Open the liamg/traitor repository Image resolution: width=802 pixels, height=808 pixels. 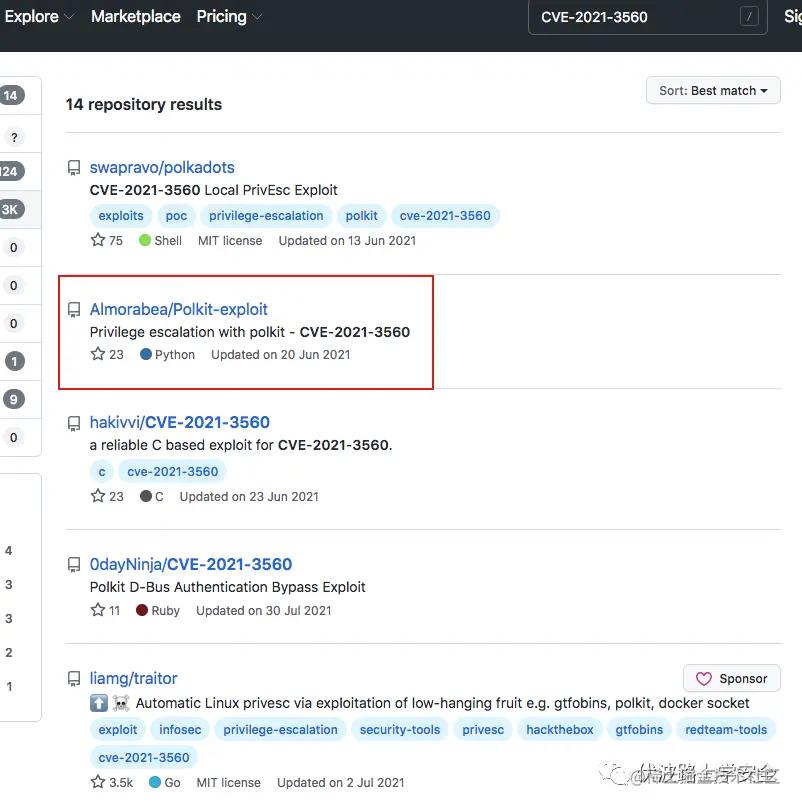[133, 679]
